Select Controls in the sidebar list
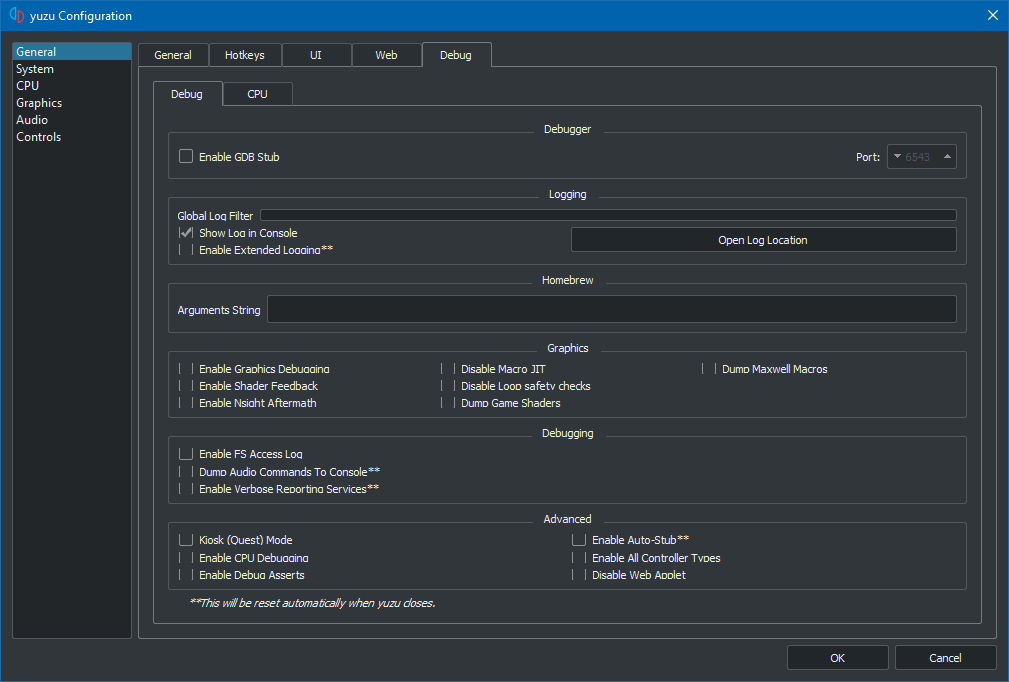Screen dimensions: 1009x682 click(x=39, y=137)
